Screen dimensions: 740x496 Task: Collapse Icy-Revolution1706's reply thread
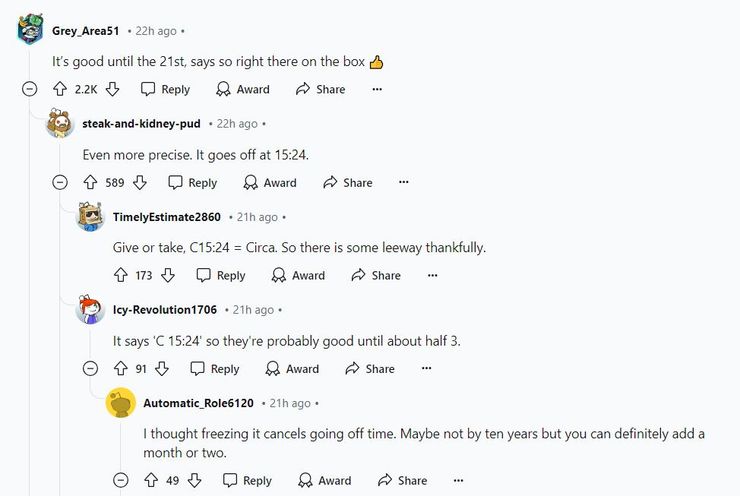pos(91,368)
